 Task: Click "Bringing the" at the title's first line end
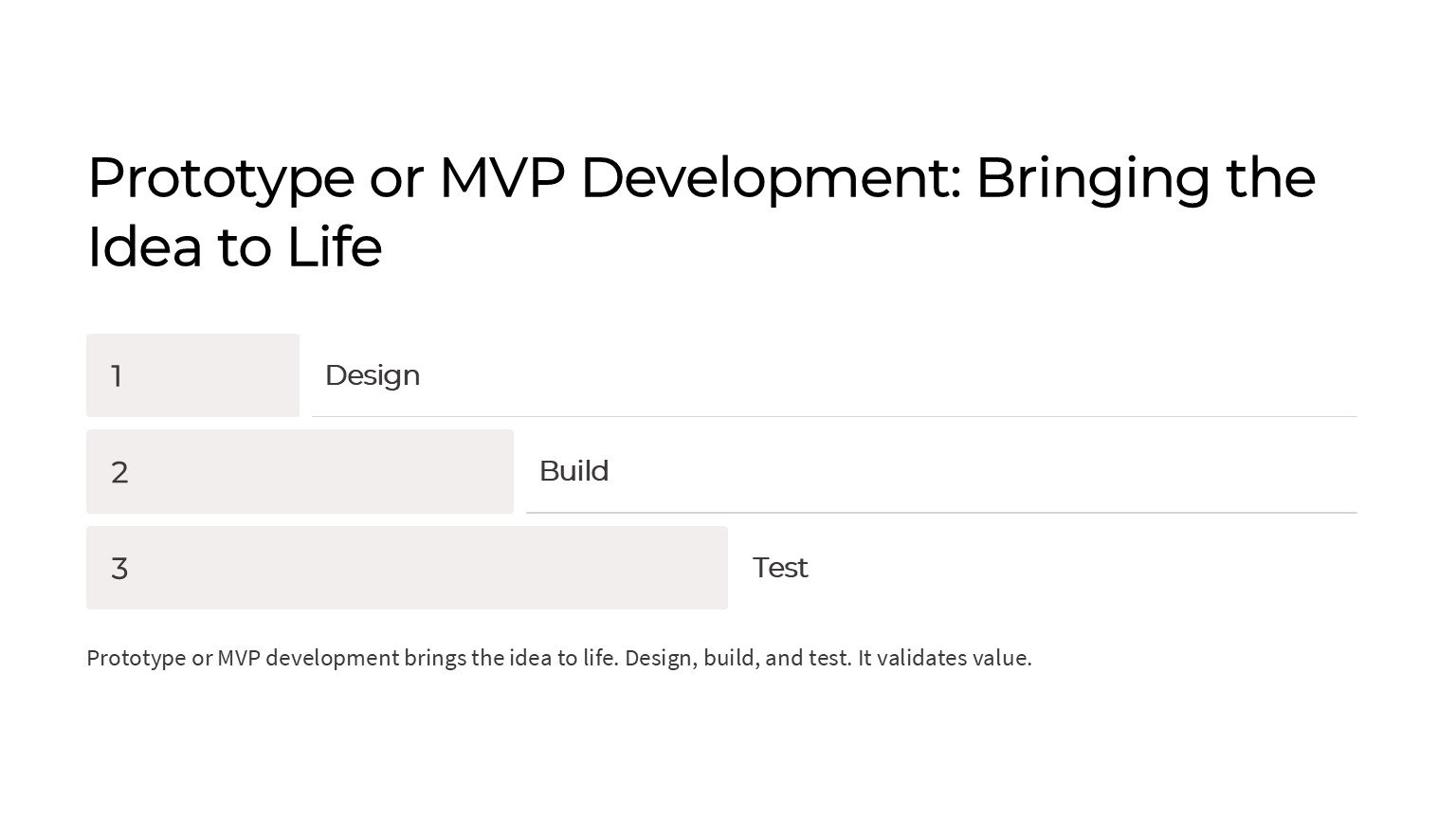(x=1145, y=177)
